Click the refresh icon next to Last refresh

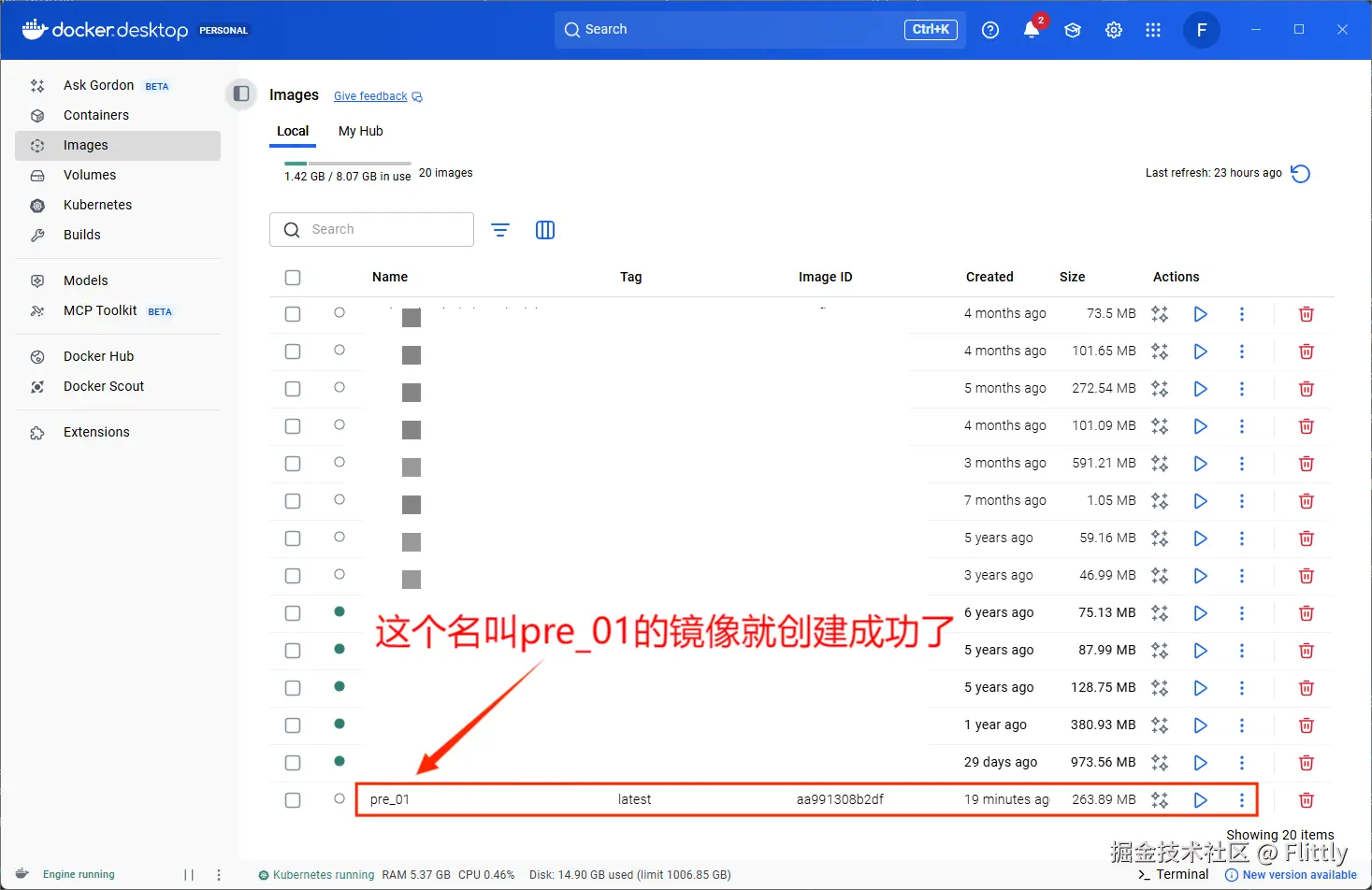(1300, 173)
